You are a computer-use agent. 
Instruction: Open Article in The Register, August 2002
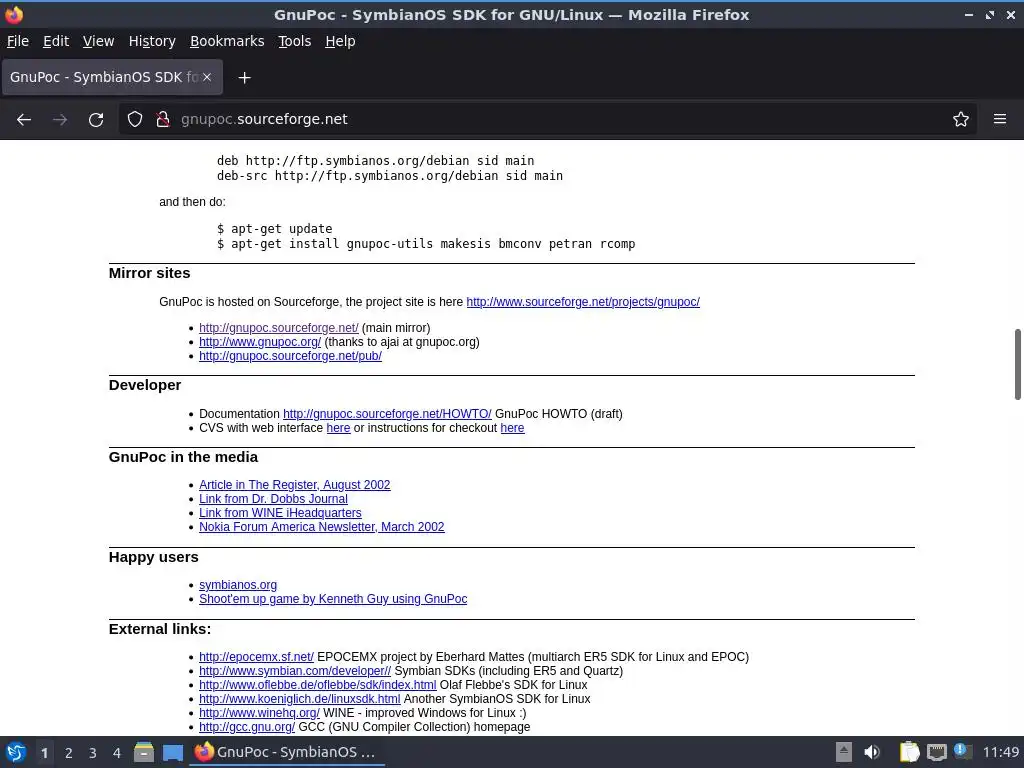coord(295,485)
